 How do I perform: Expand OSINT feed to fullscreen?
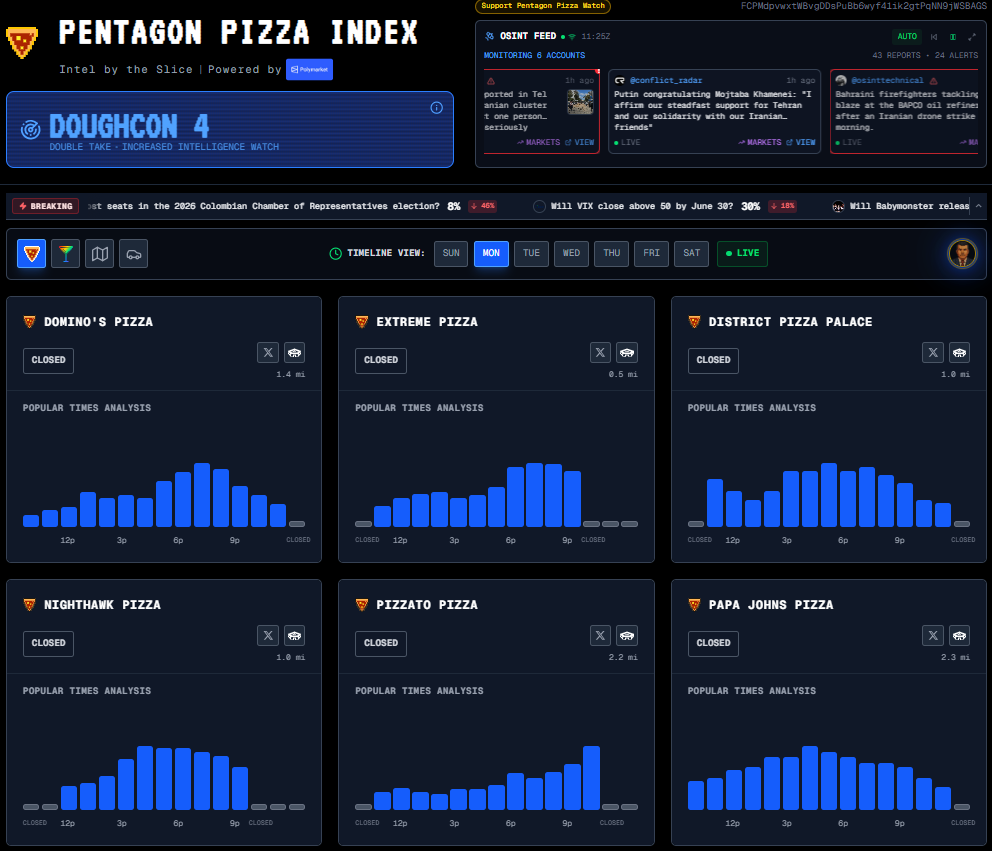972,37
